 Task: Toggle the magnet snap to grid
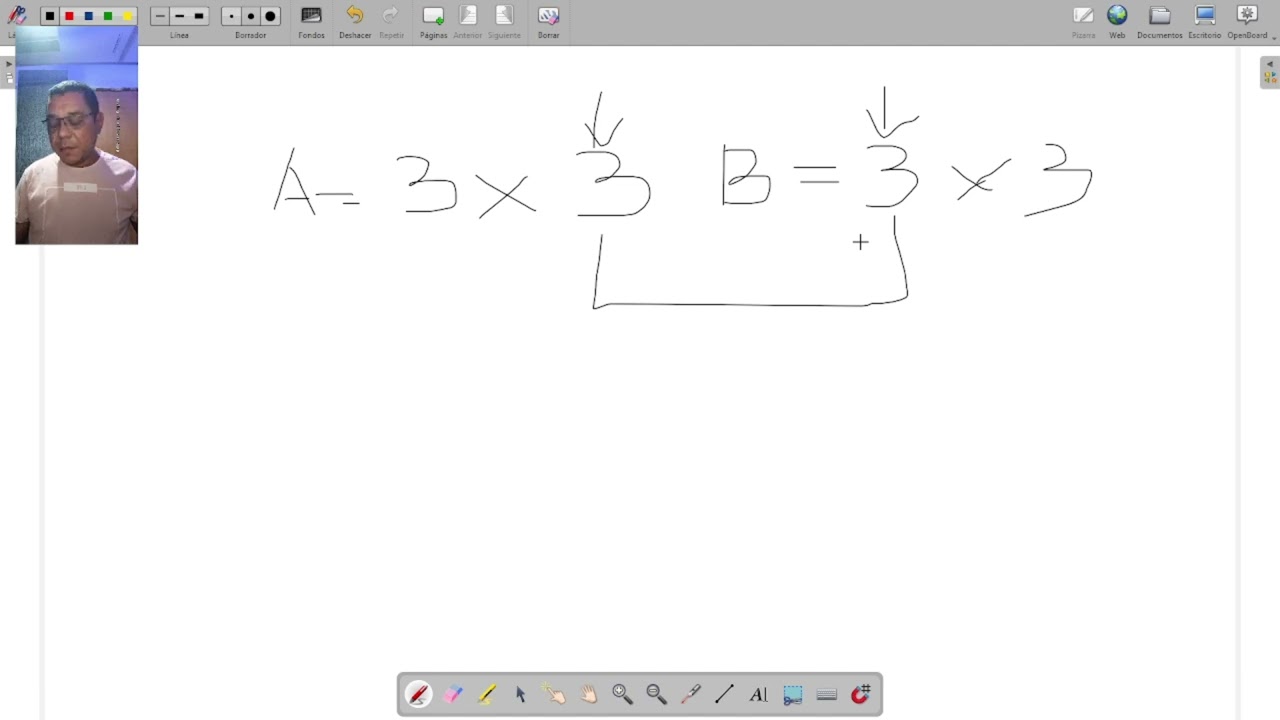[x=861, y=694]
